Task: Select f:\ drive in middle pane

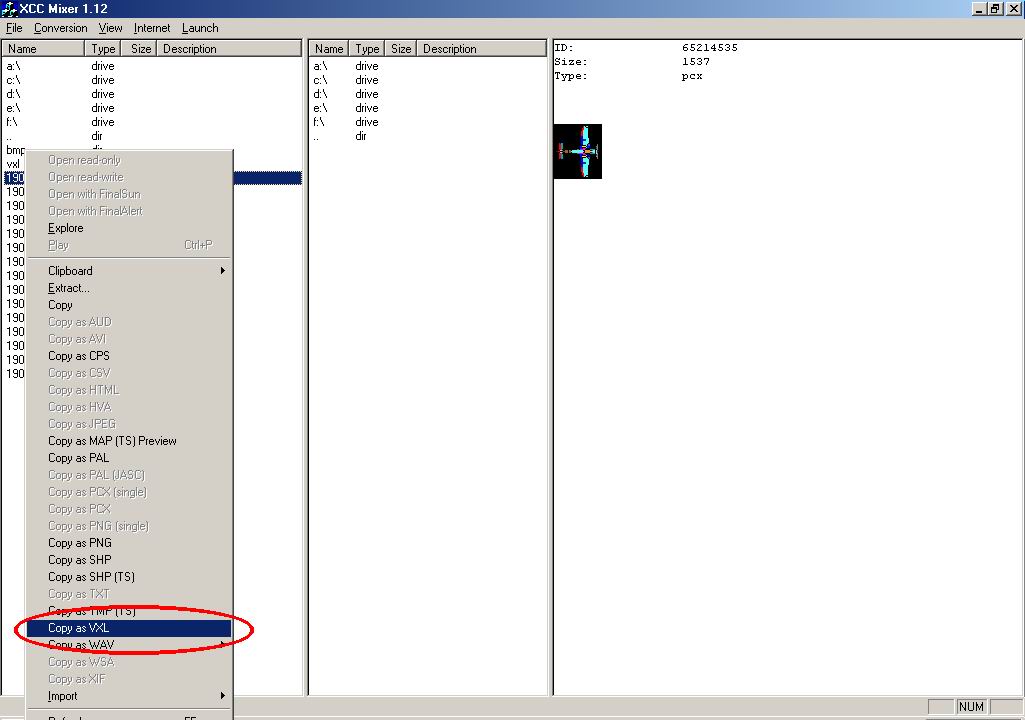Action: pyautogui.click(x=319, y=122)
